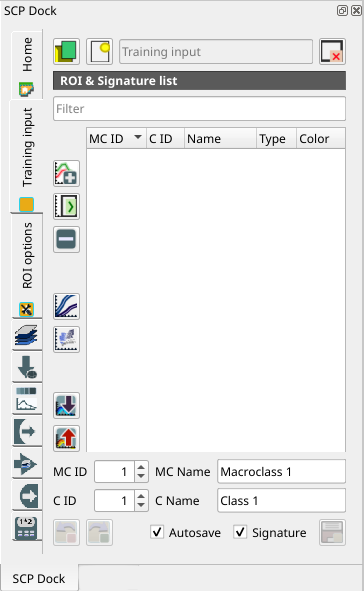Sort list by Name column
Screen dimensions: 364x591
tap(220, 138)
